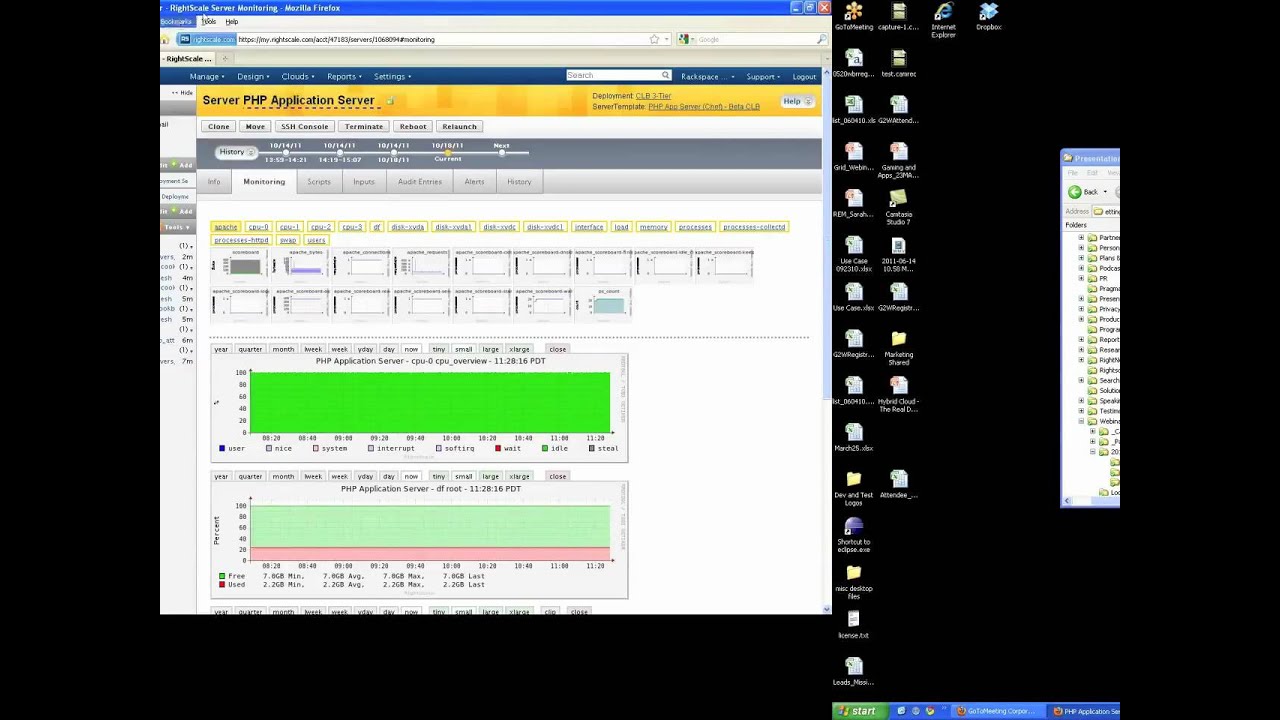This screenshot has width=1280, height=720.
Task: Click the SSH Console button
Action: click(304, 127)
